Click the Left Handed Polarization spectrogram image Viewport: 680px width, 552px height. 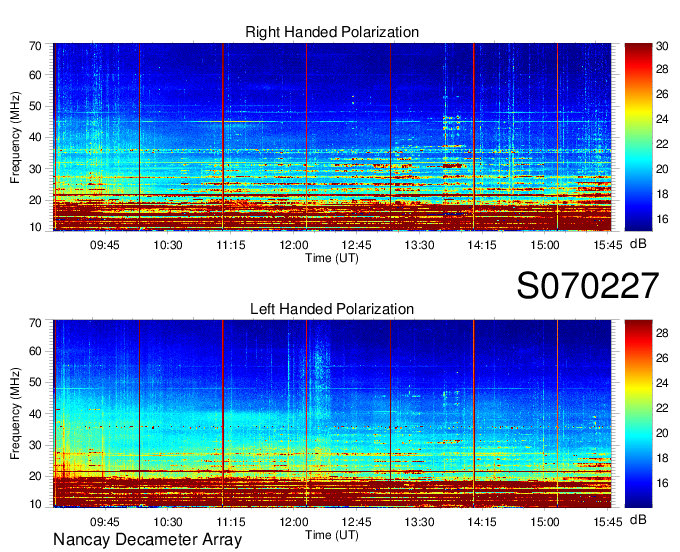tap(332, 414)
